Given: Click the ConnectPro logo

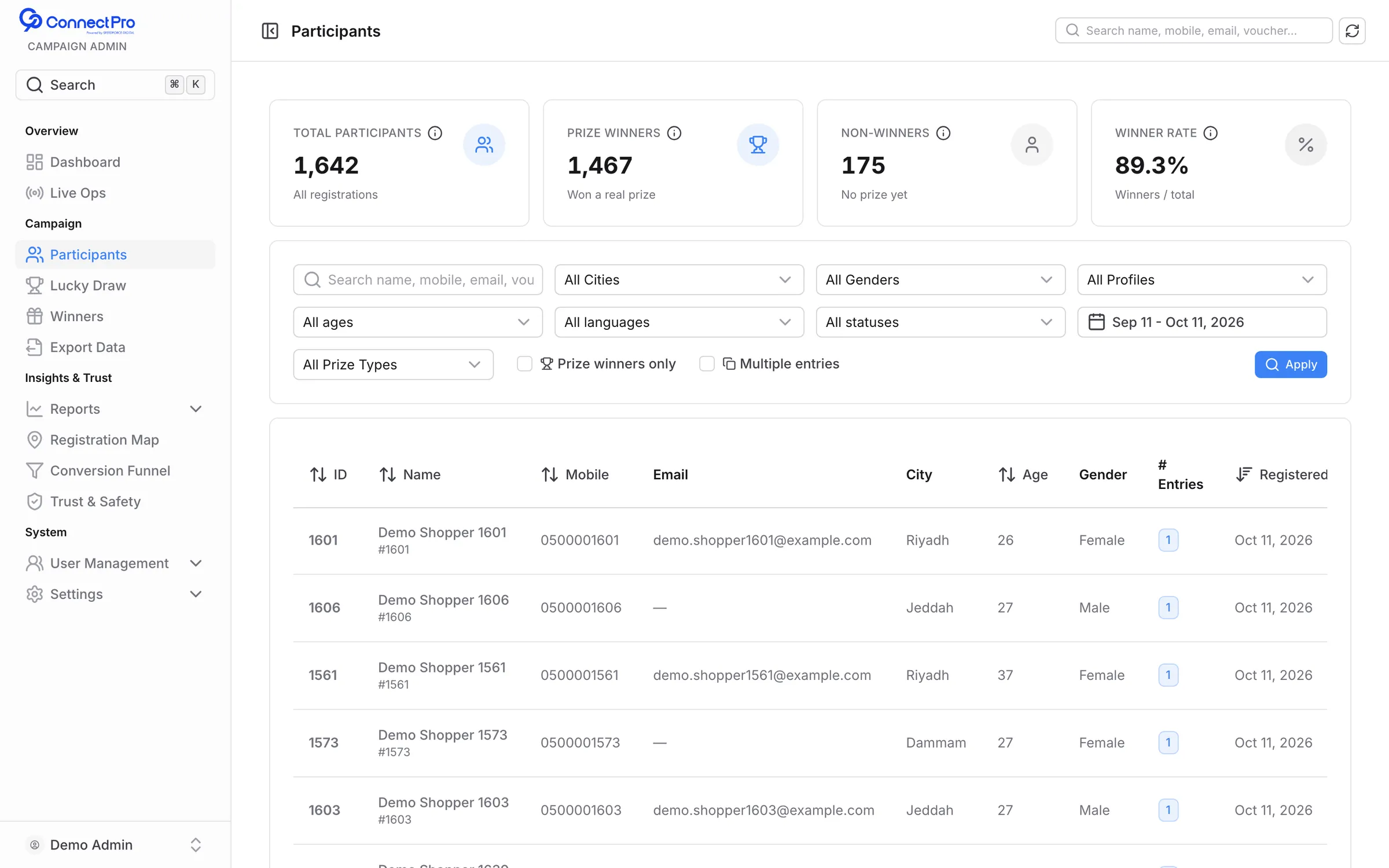Looking at the screenshot, I should (77, 21).
